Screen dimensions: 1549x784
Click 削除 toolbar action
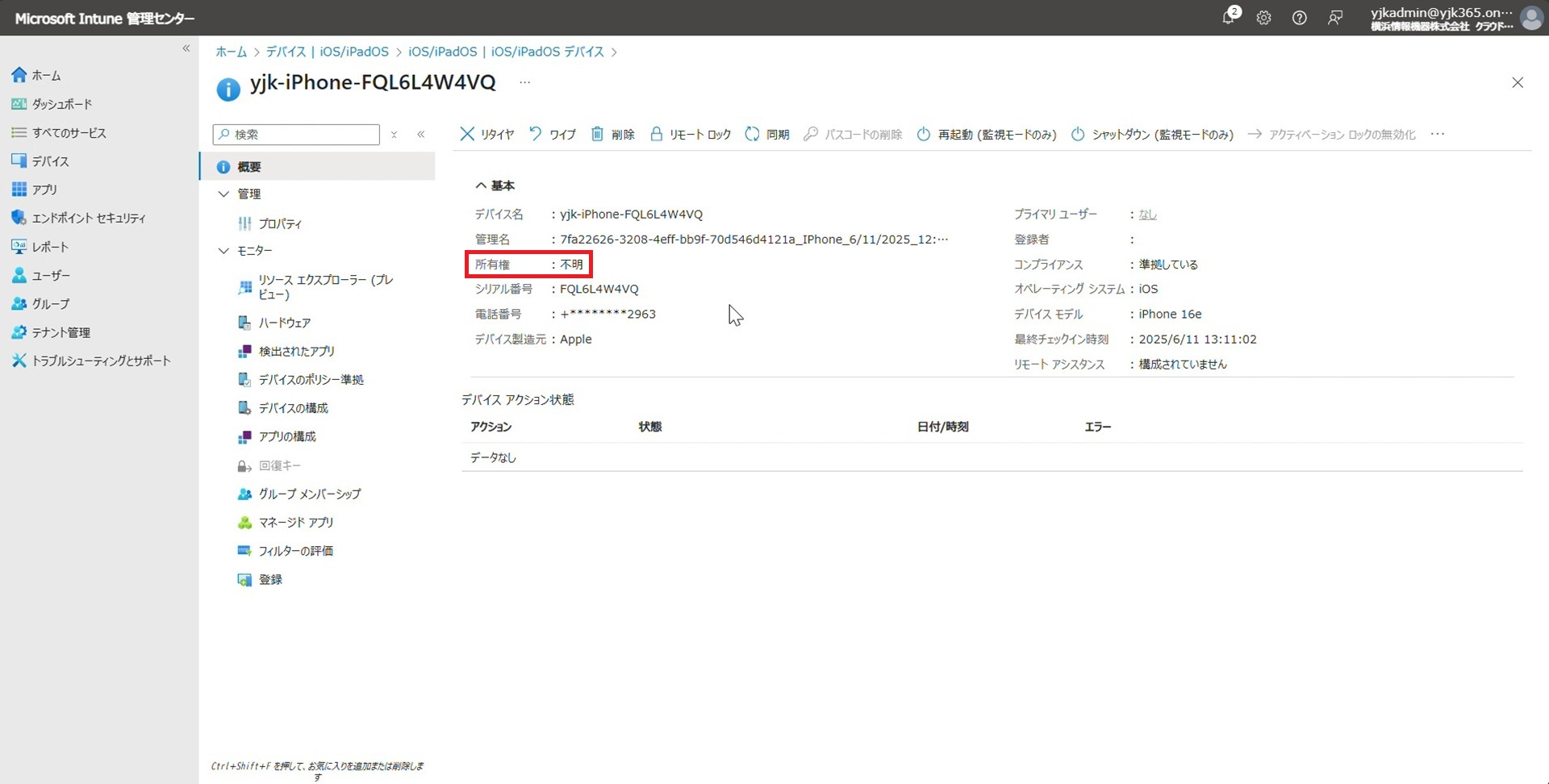[x=612, y=135]
